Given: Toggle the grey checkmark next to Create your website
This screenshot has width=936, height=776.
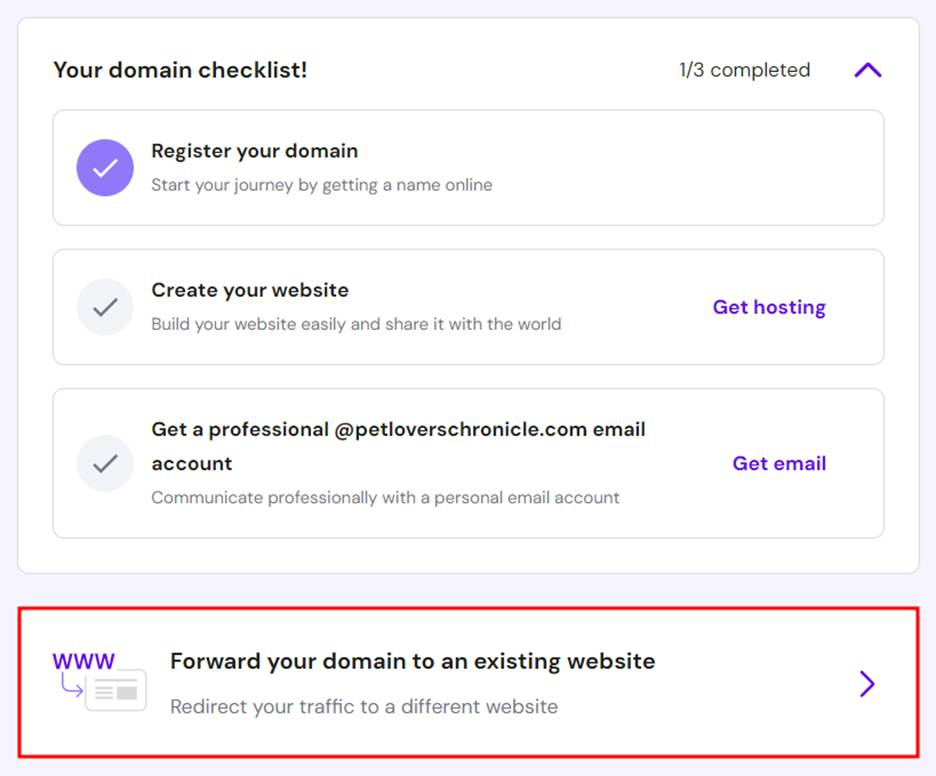Looking at the screenshot, I should 105,307.
